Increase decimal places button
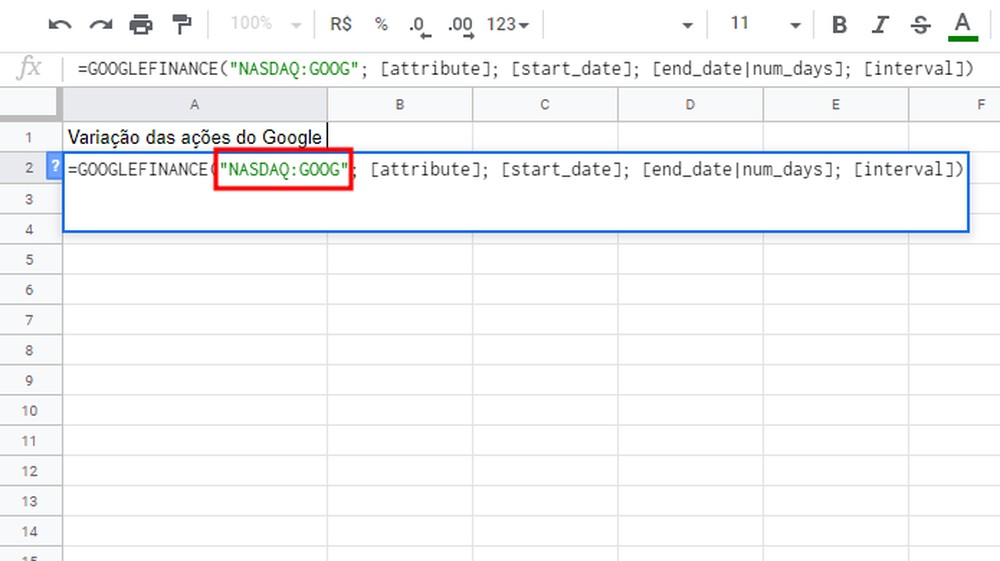The image size is (1000, 561). pyautogui.click(x=460, y=26)
